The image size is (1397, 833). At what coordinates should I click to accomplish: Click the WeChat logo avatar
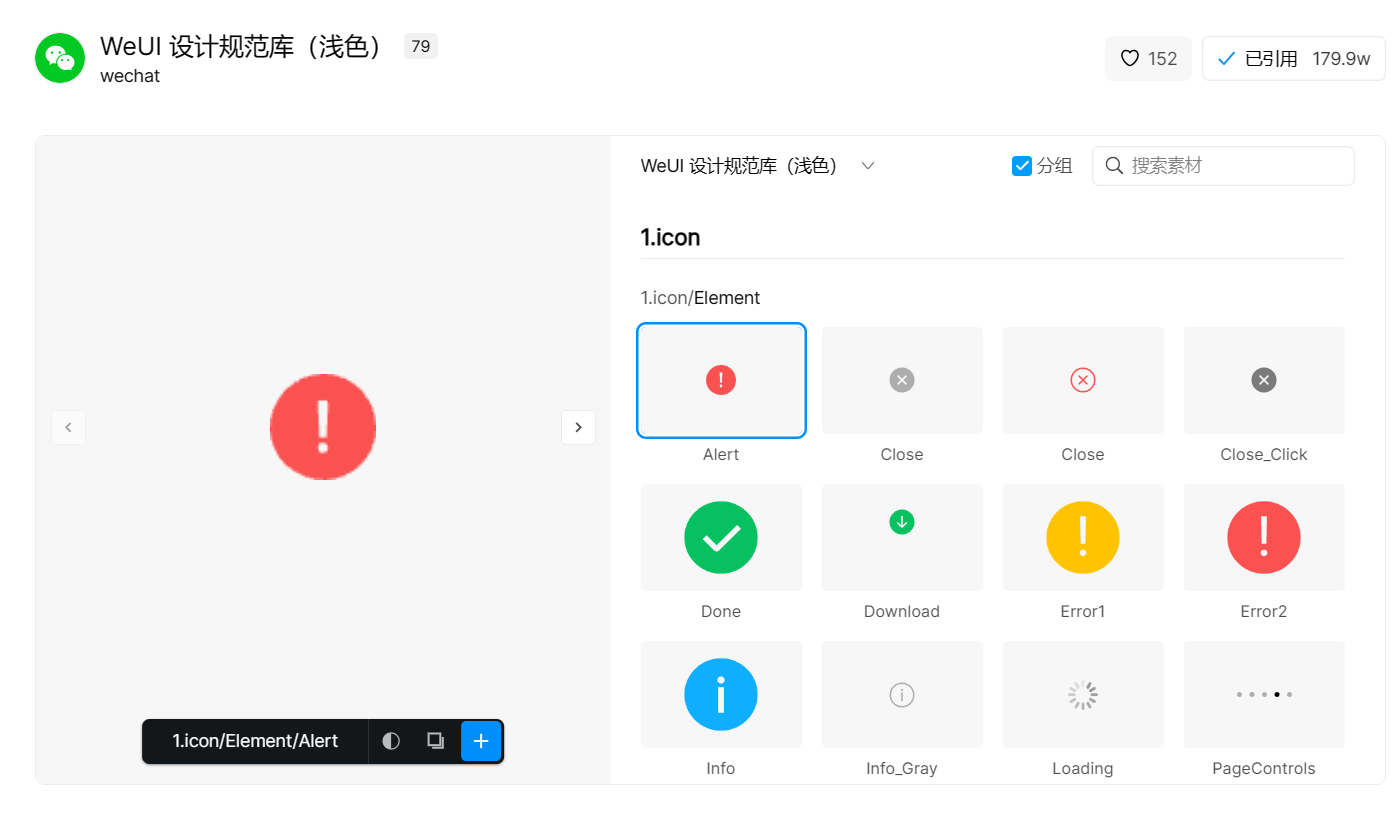point(60,58)
